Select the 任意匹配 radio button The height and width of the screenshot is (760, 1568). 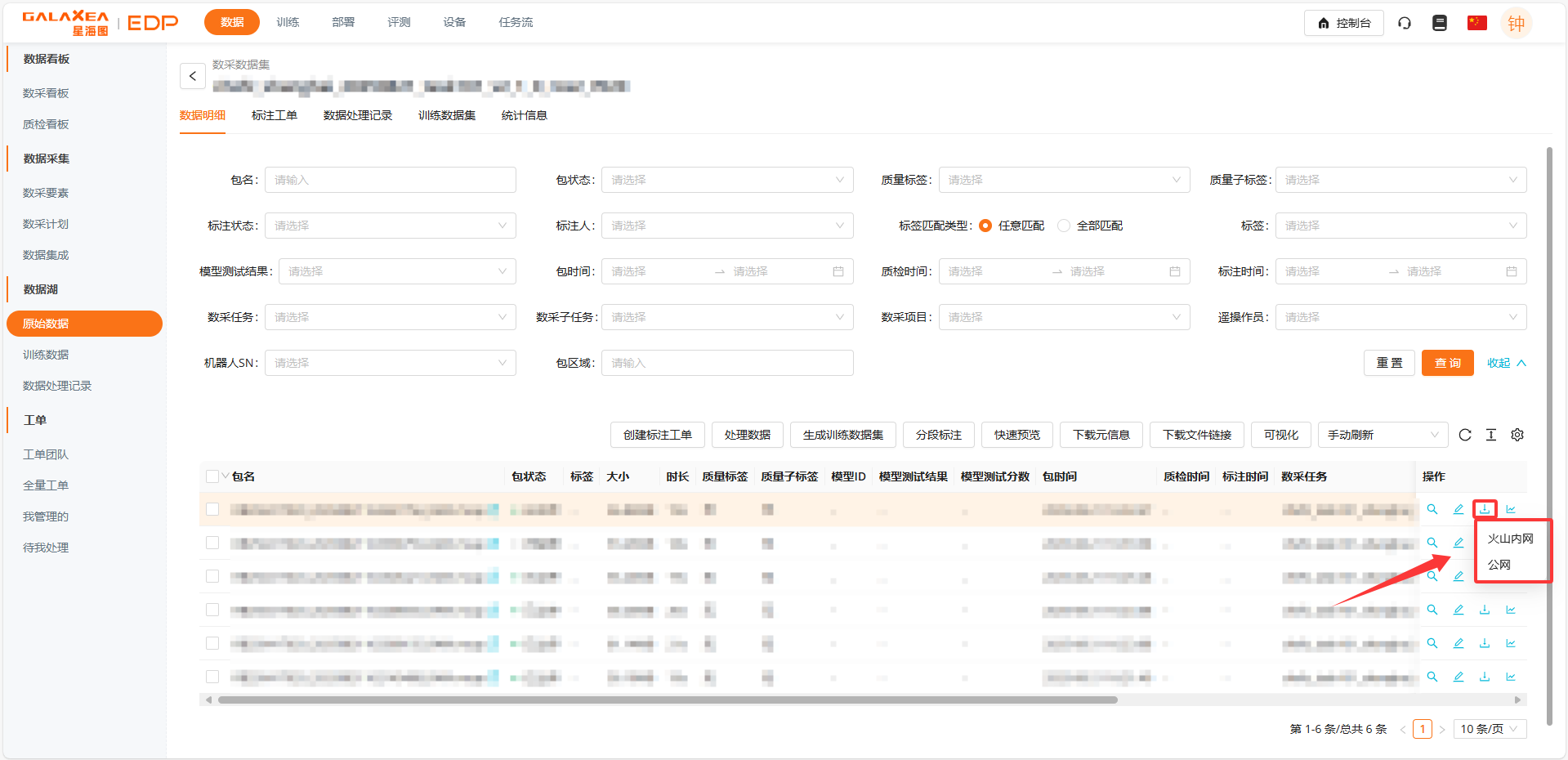pyautogui.click(x=985, y=226)
